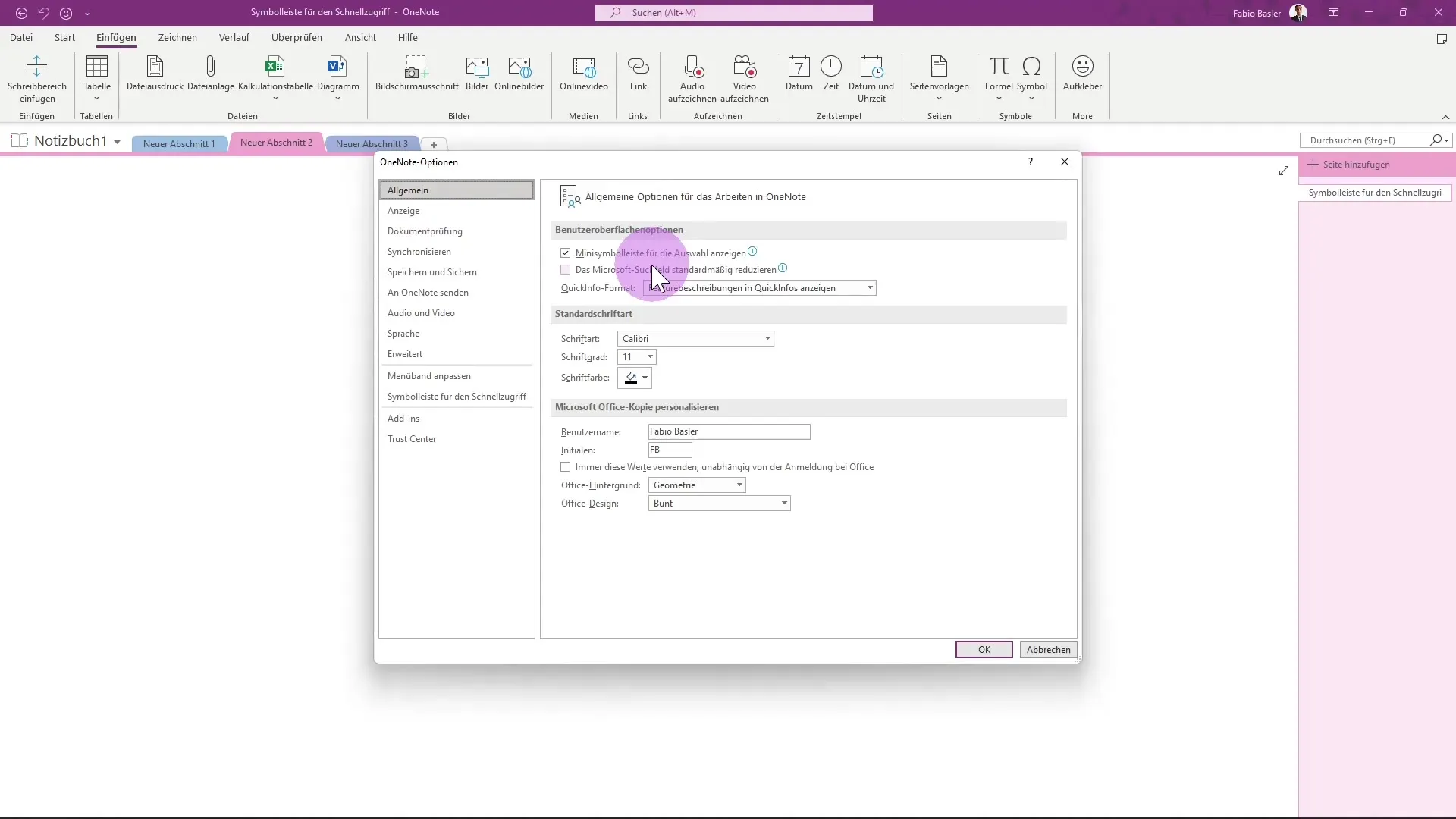The width and height of the screenshot is (1456, 819).
Task: Select Neuer Abschnitt 3 section tab
Action: (372, 143)
